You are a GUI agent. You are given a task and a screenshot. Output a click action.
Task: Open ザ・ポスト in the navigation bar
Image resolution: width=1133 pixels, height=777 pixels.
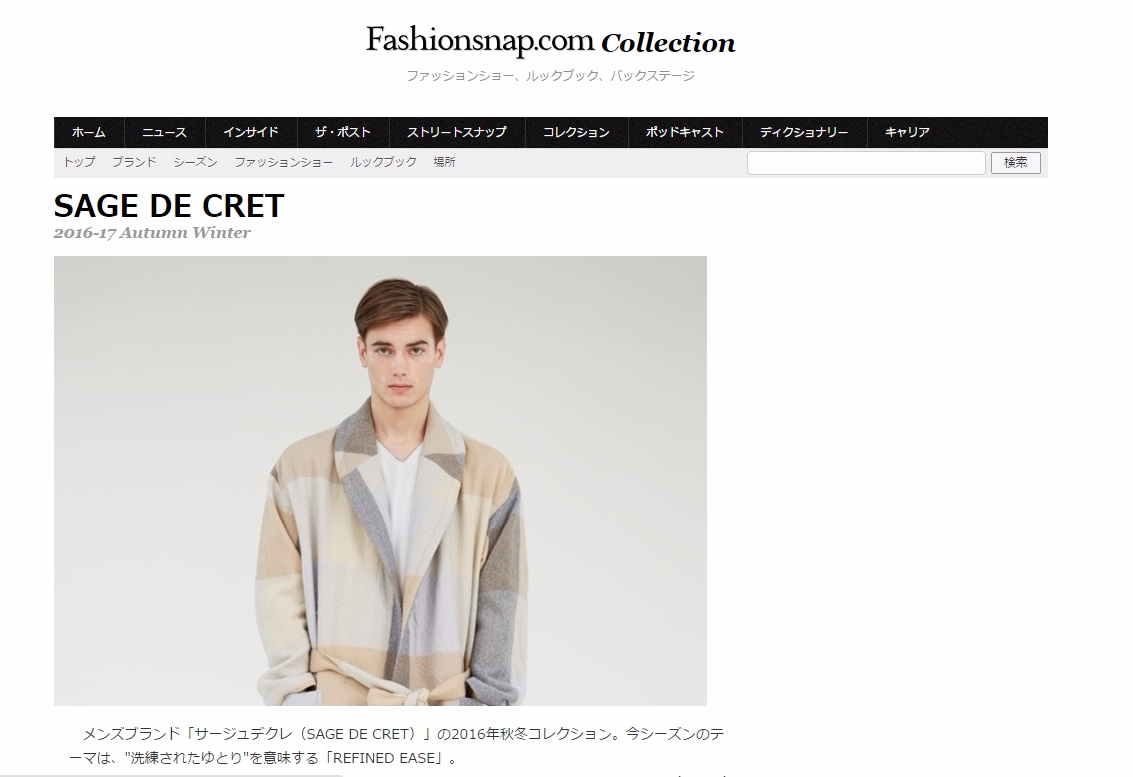coord(343,132)
